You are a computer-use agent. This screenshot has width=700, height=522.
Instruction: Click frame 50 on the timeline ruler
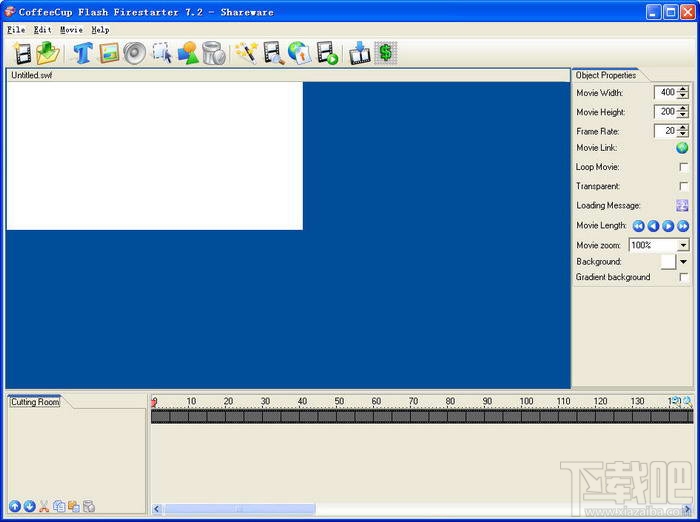point(339,401)
